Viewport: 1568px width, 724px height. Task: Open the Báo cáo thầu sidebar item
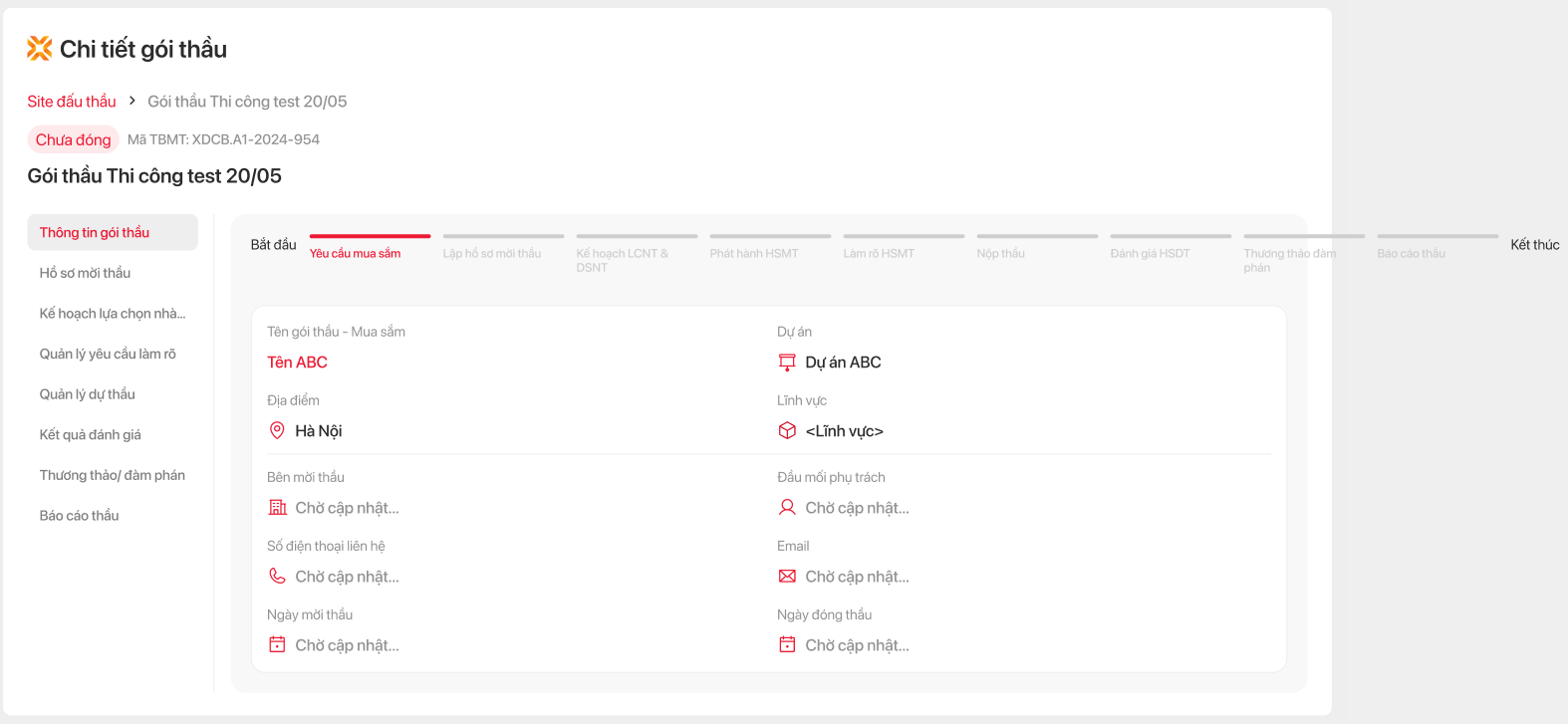[x=80, y=516]
